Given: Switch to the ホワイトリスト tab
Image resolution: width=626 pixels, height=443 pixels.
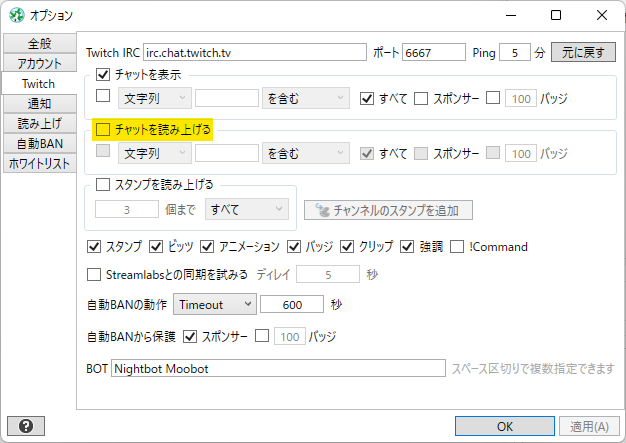Looking at the screenshot, I should tap(40, 163).
